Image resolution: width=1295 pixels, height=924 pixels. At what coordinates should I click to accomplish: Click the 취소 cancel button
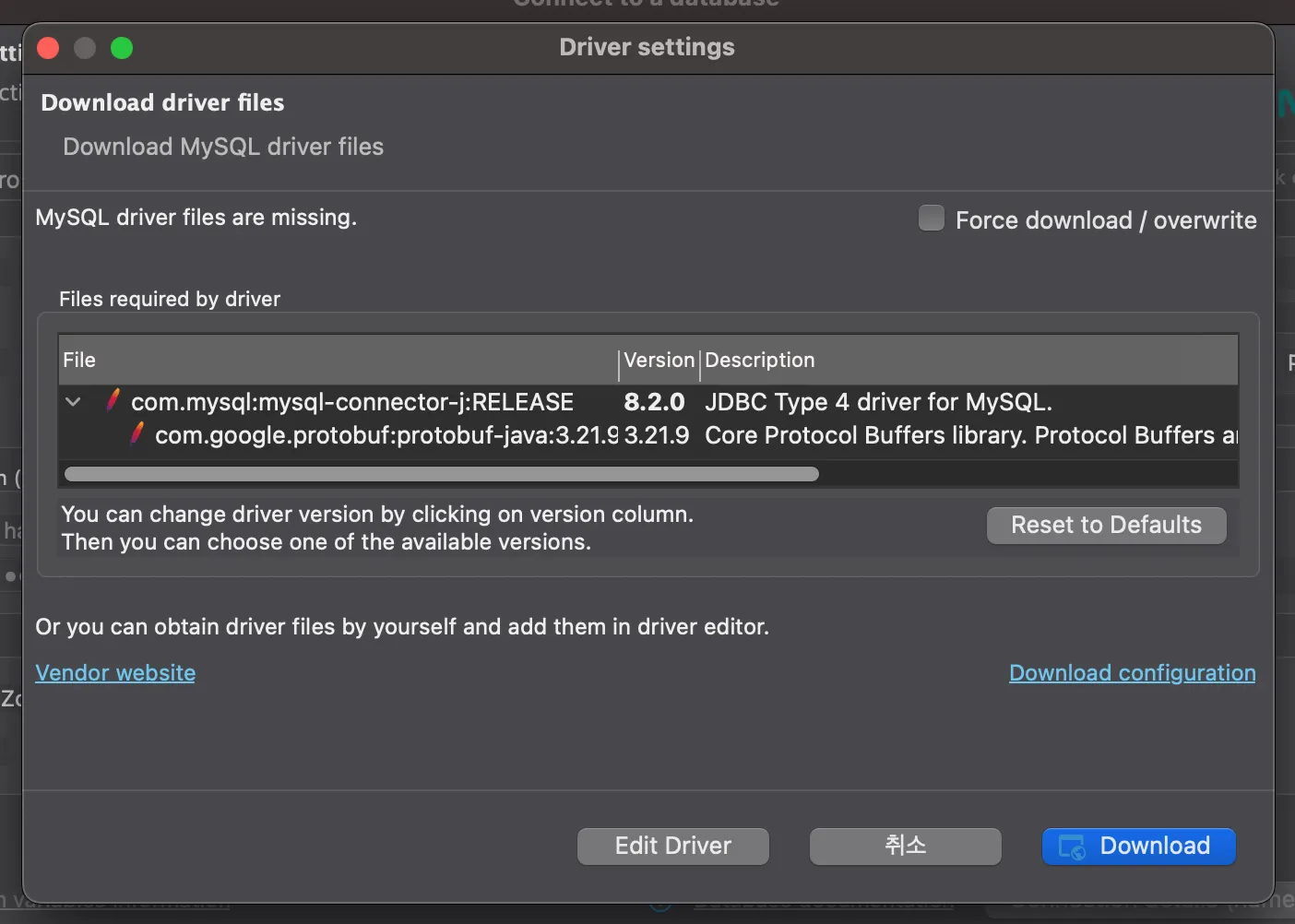(x=906, y=847)
